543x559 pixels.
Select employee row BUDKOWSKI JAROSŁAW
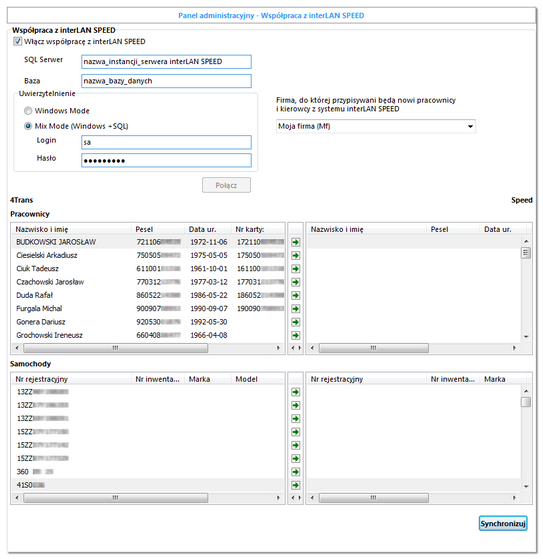point(148,242)
